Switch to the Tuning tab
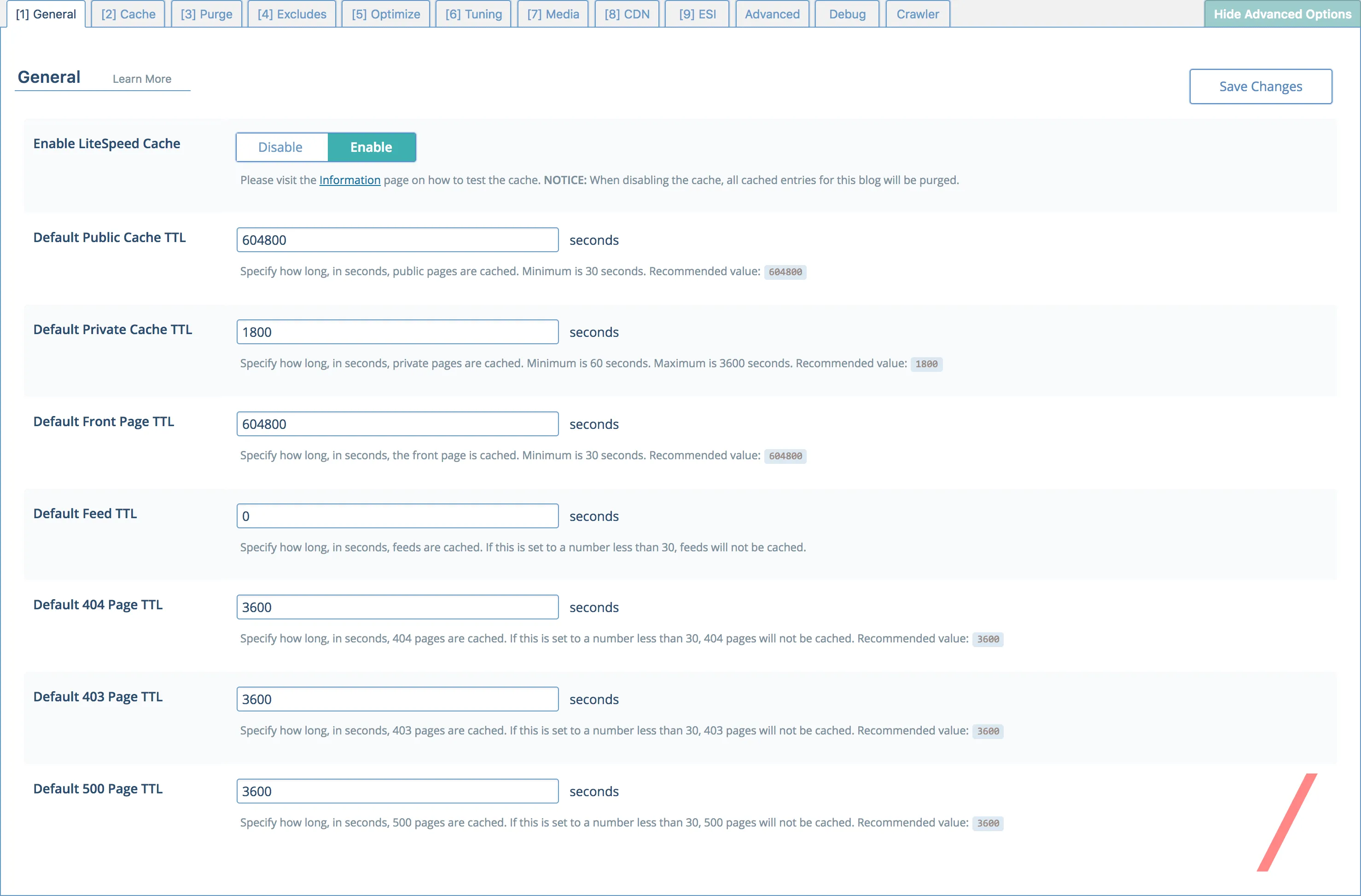Screen dimensions: 1361x896 coord(473,14)
